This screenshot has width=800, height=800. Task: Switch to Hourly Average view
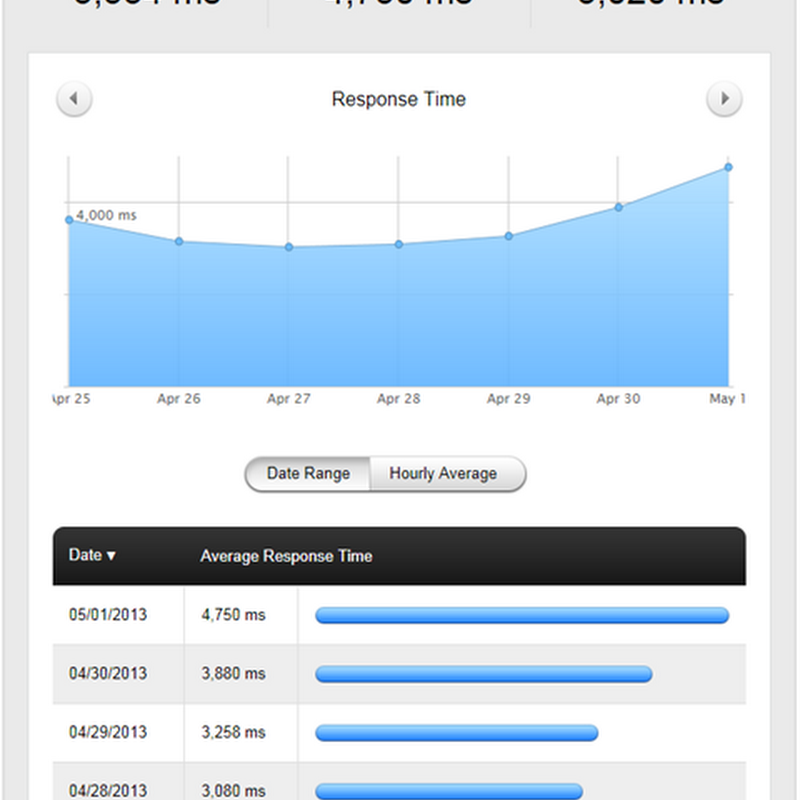(447, 473)
